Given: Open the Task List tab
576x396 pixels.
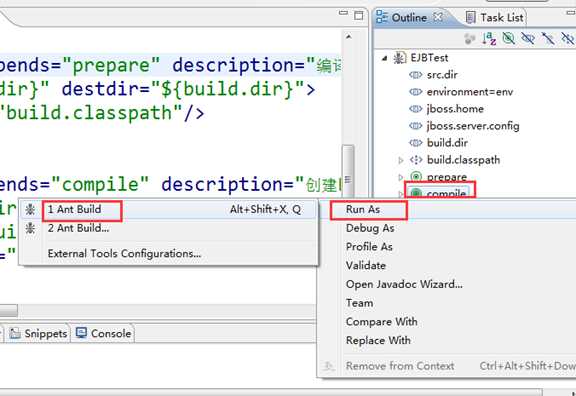Looking at the screenshot, I should [502, 17].
